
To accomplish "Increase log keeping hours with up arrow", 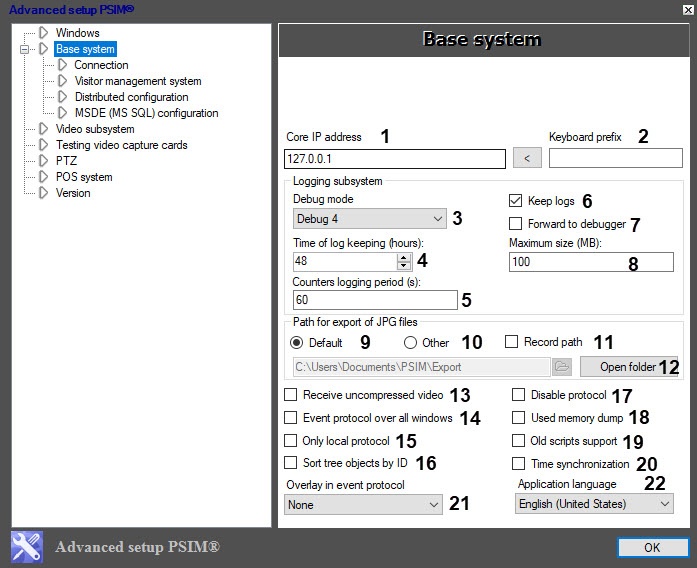I will point(404,258).
